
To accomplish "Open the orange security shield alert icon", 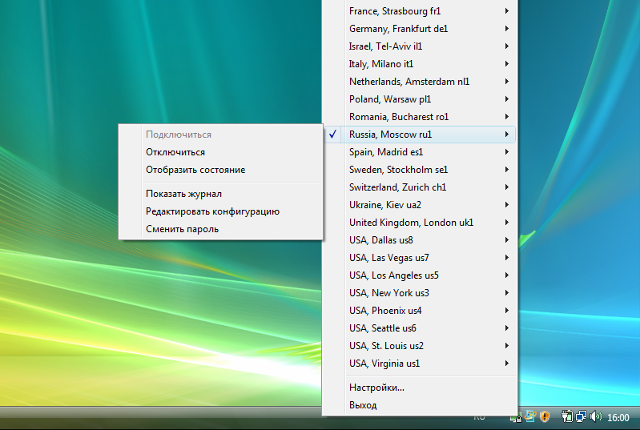I will pyautogui.click(x=544, y=417).
